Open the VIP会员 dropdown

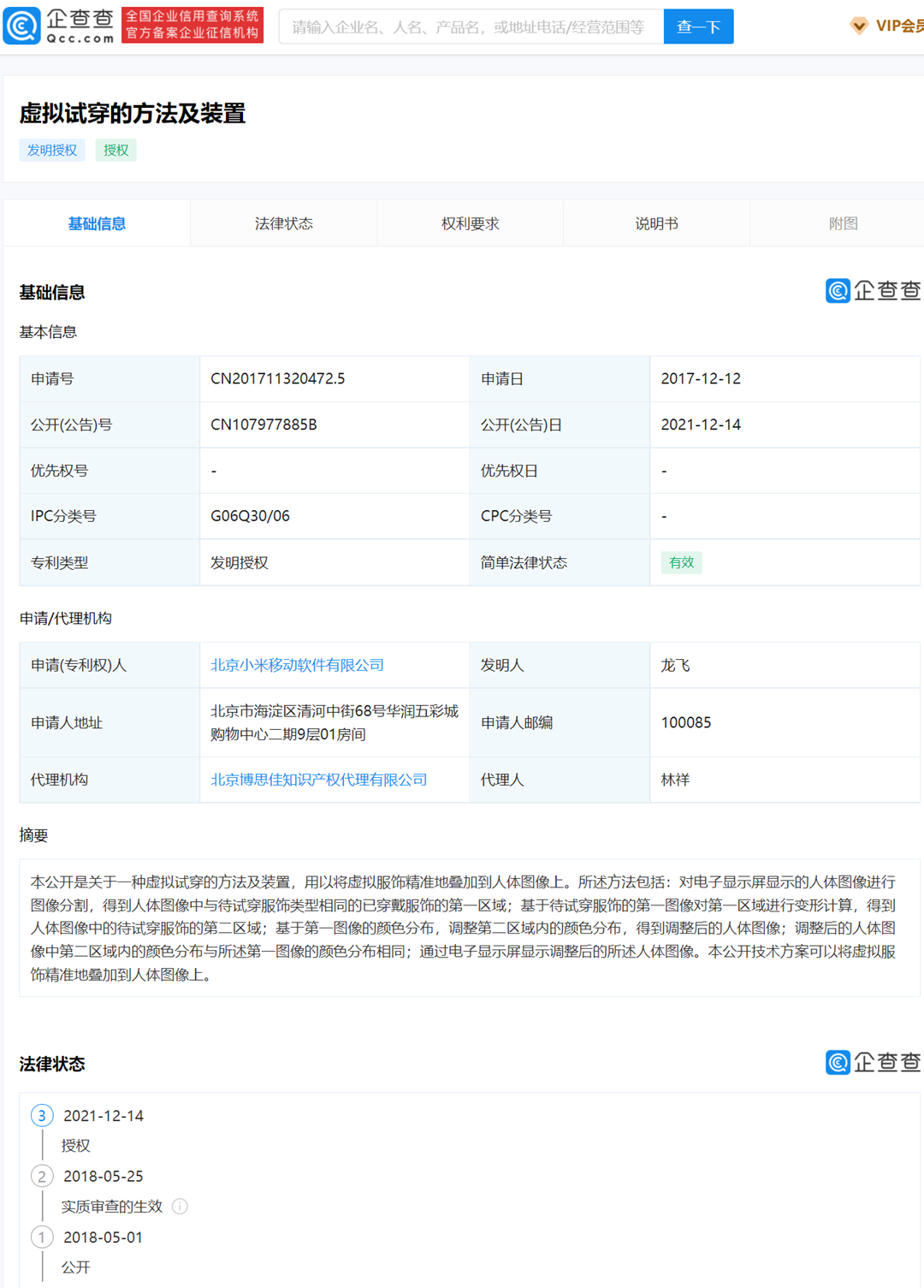point(893,27)
